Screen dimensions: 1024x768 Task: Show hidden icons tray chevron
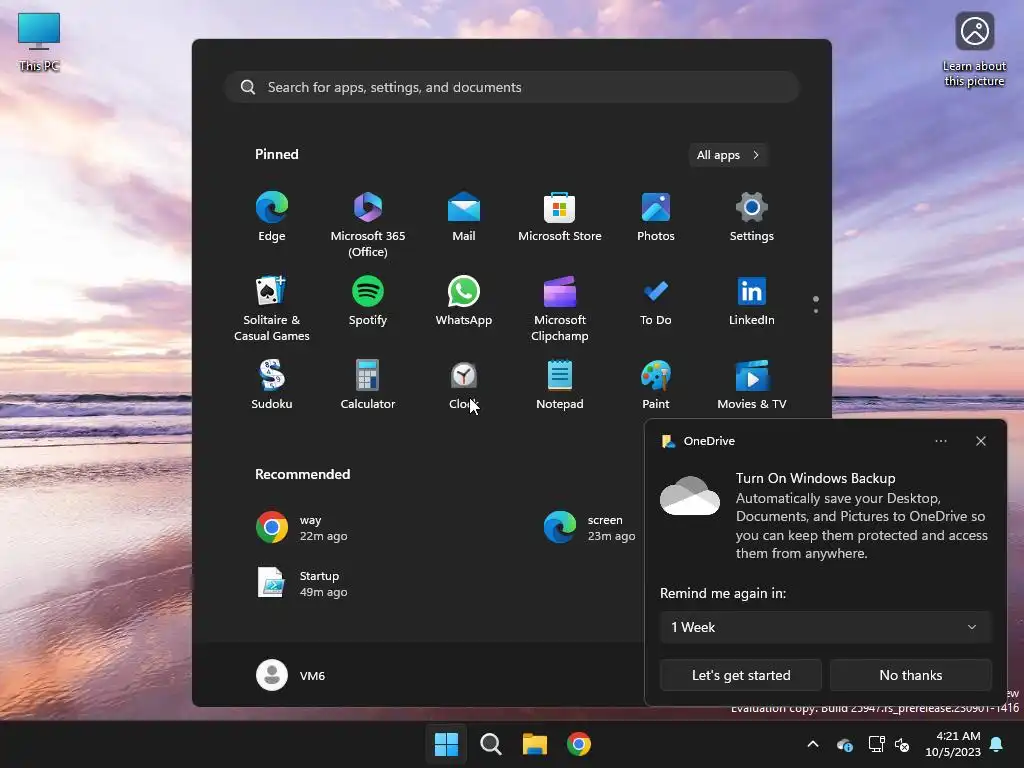tap(813, 744)
